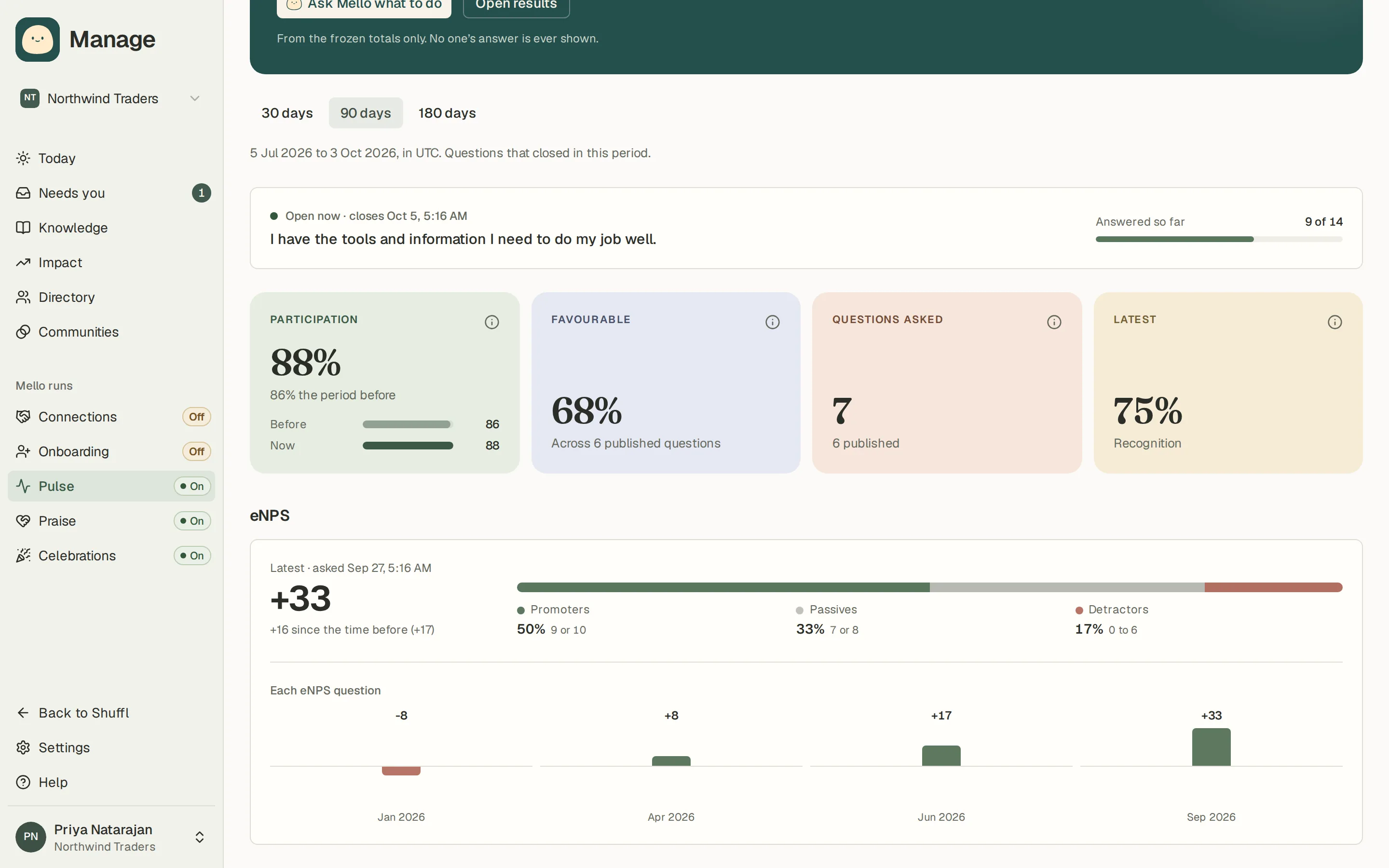This screenshot has height=868, width=1389.
Task: Click the Praise heart icon
Action: click(23, 521)
